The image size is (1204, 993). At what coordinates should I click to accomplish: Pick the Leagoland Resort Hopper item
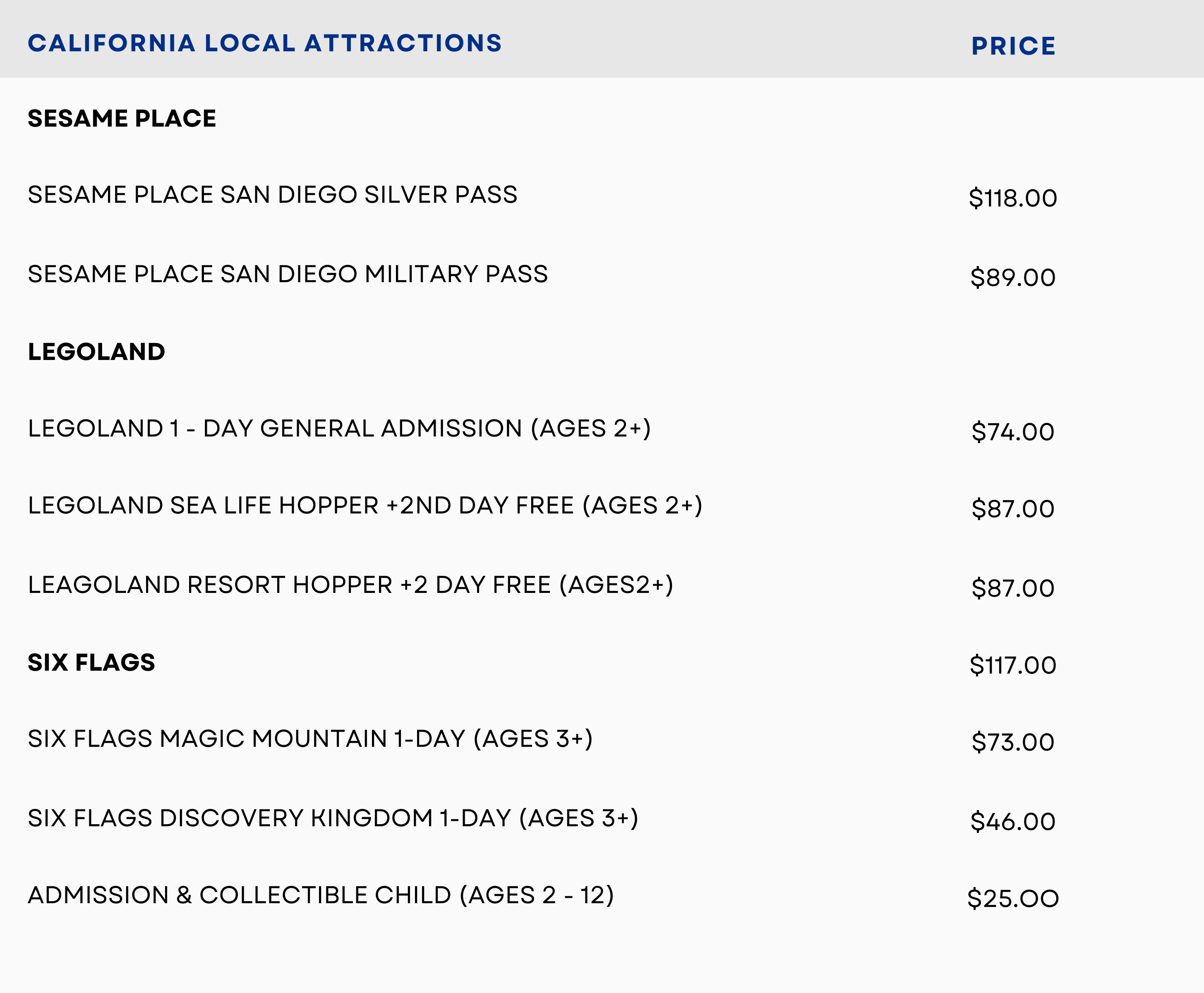[x=350, y=585]
